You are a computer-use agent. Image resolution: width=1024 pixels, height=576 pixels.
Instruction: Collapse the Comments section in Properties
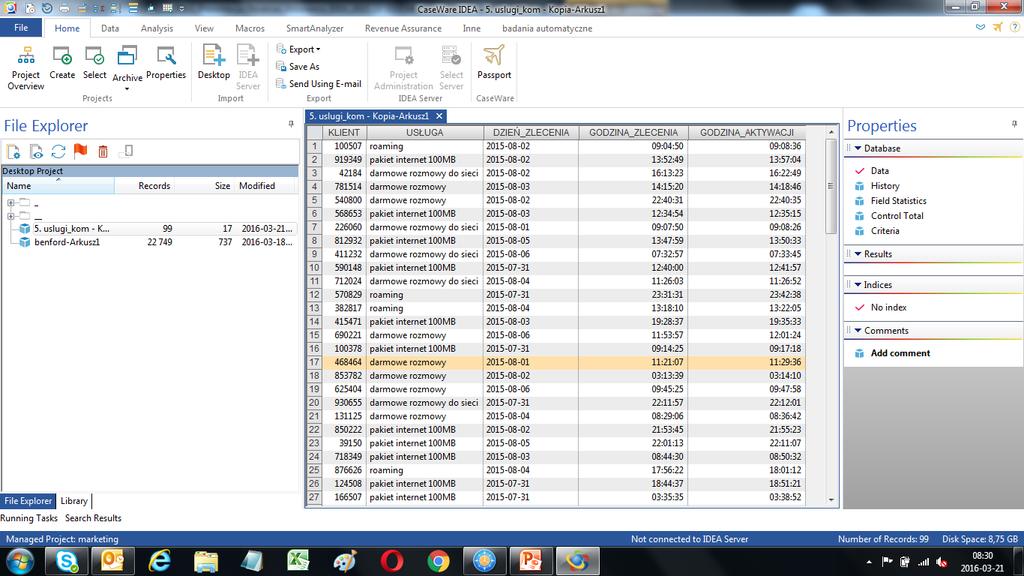pos(858,330)
